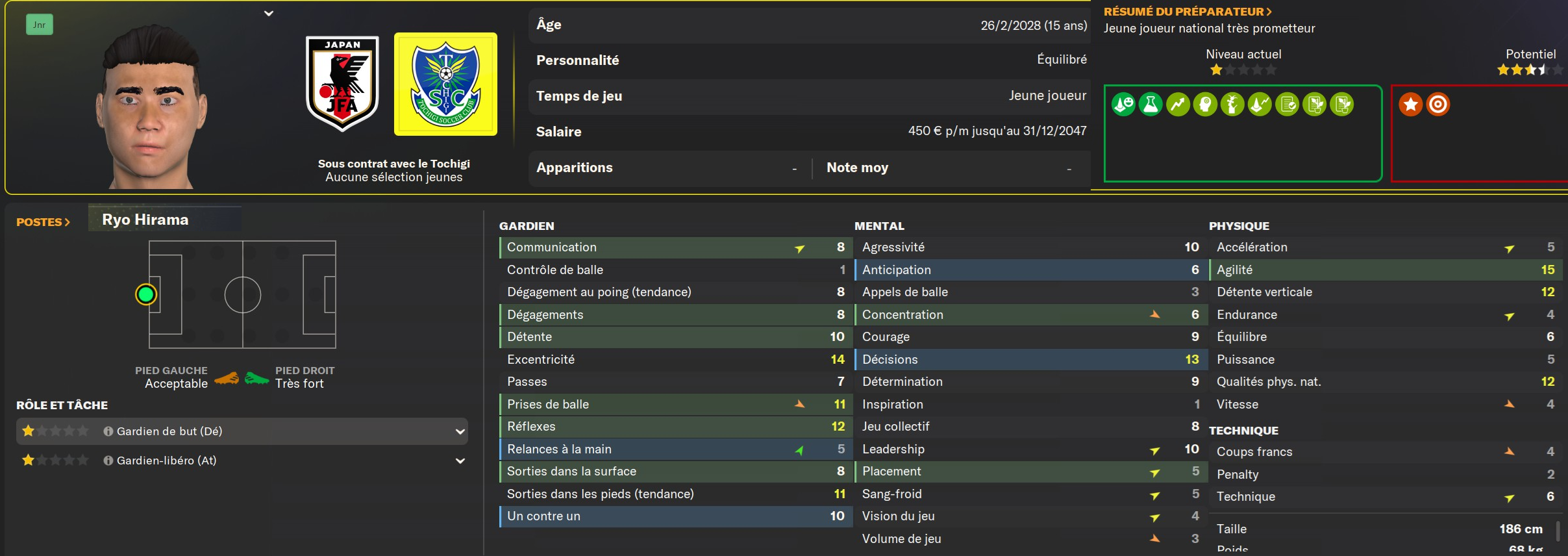Click the Japan JFA badge
This screenshot has width=1568, height=556.
pos(342,84)
